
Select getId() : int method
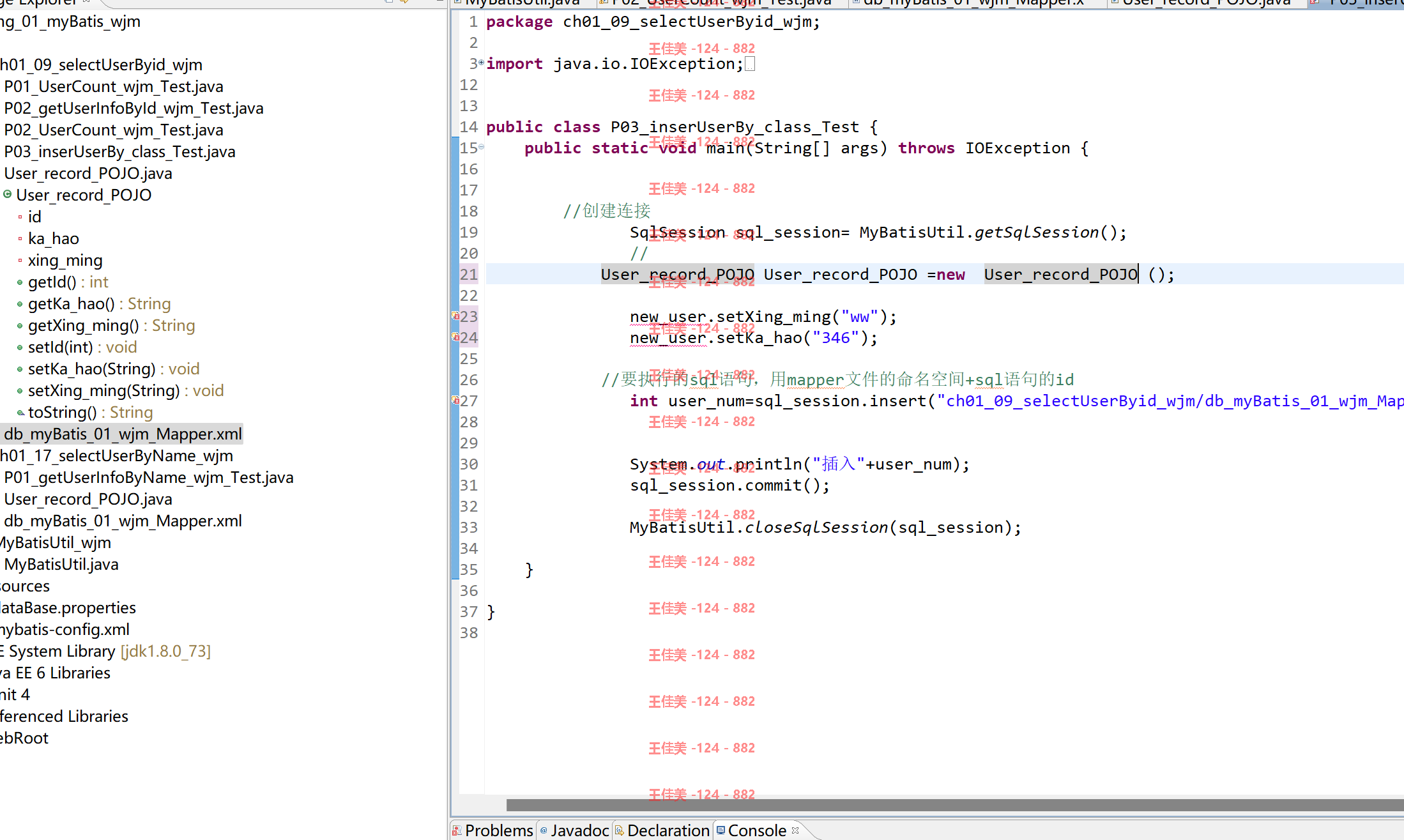click(68, 282)
